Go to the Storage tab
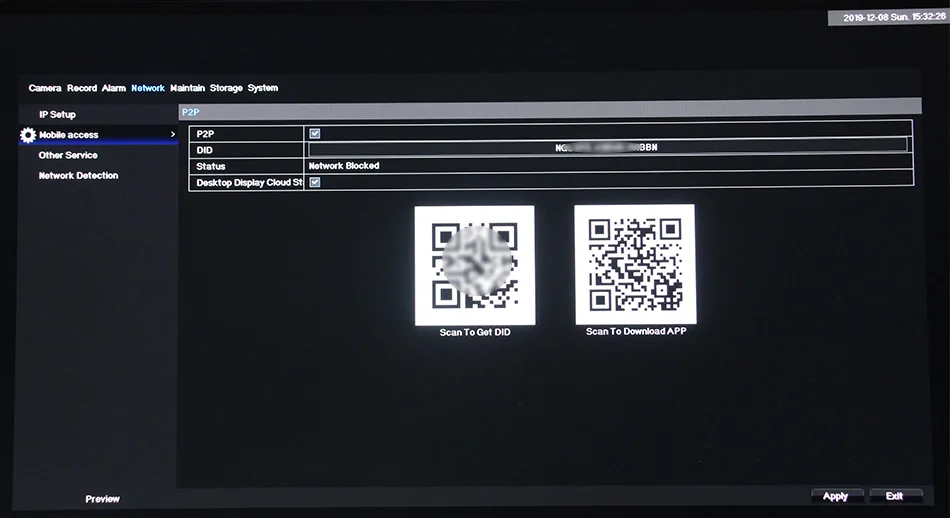Screen dimensions: 950x518 (x=226, y=88)
